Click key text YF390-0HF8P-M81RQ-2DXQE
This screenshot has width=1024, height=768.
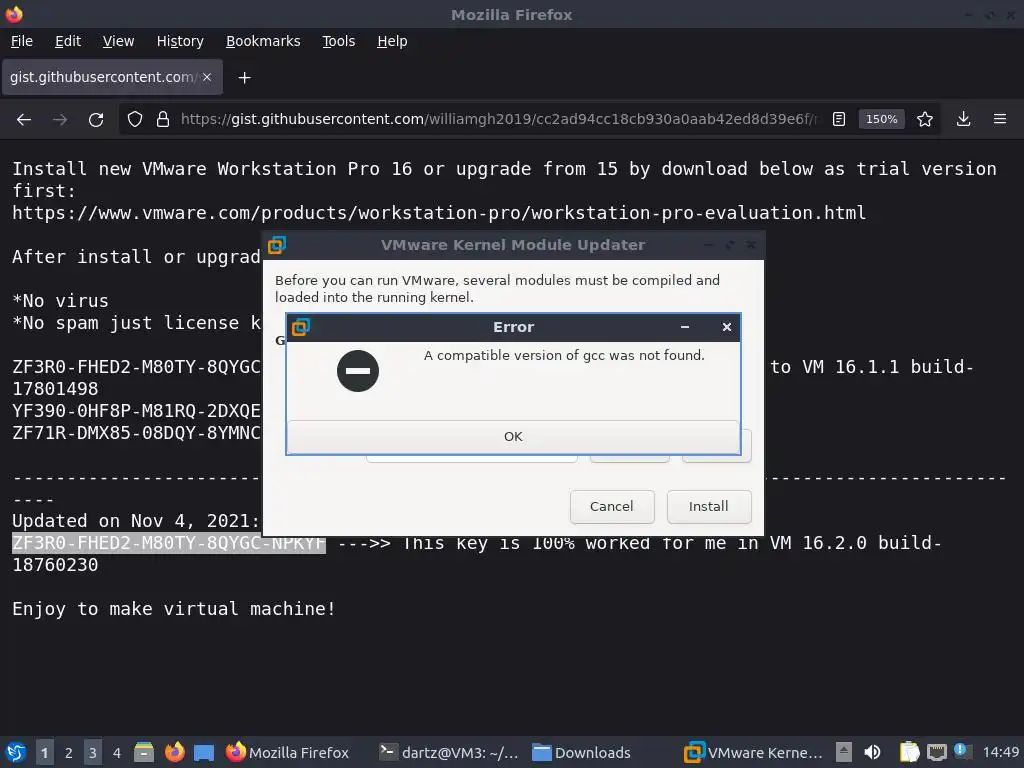136,411
